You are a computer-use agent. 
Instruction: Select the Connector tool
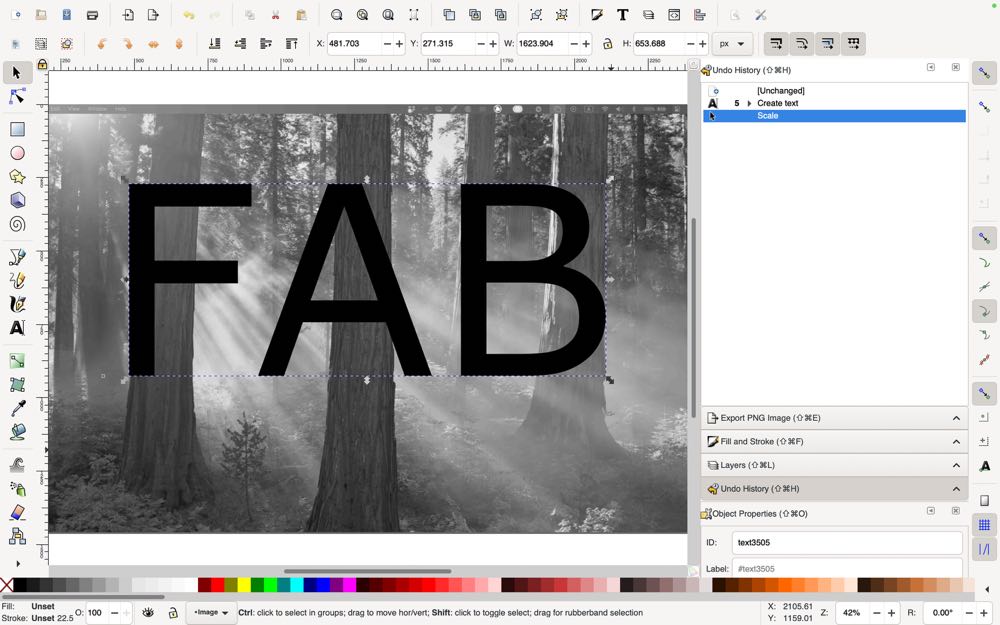[x=17, y=536]
